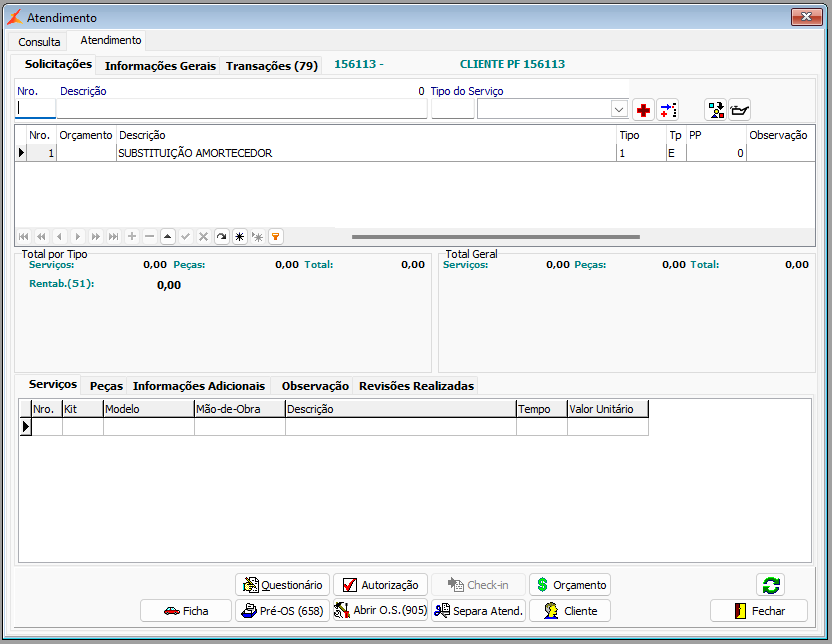Click the Questionário button

coord(282,585)
